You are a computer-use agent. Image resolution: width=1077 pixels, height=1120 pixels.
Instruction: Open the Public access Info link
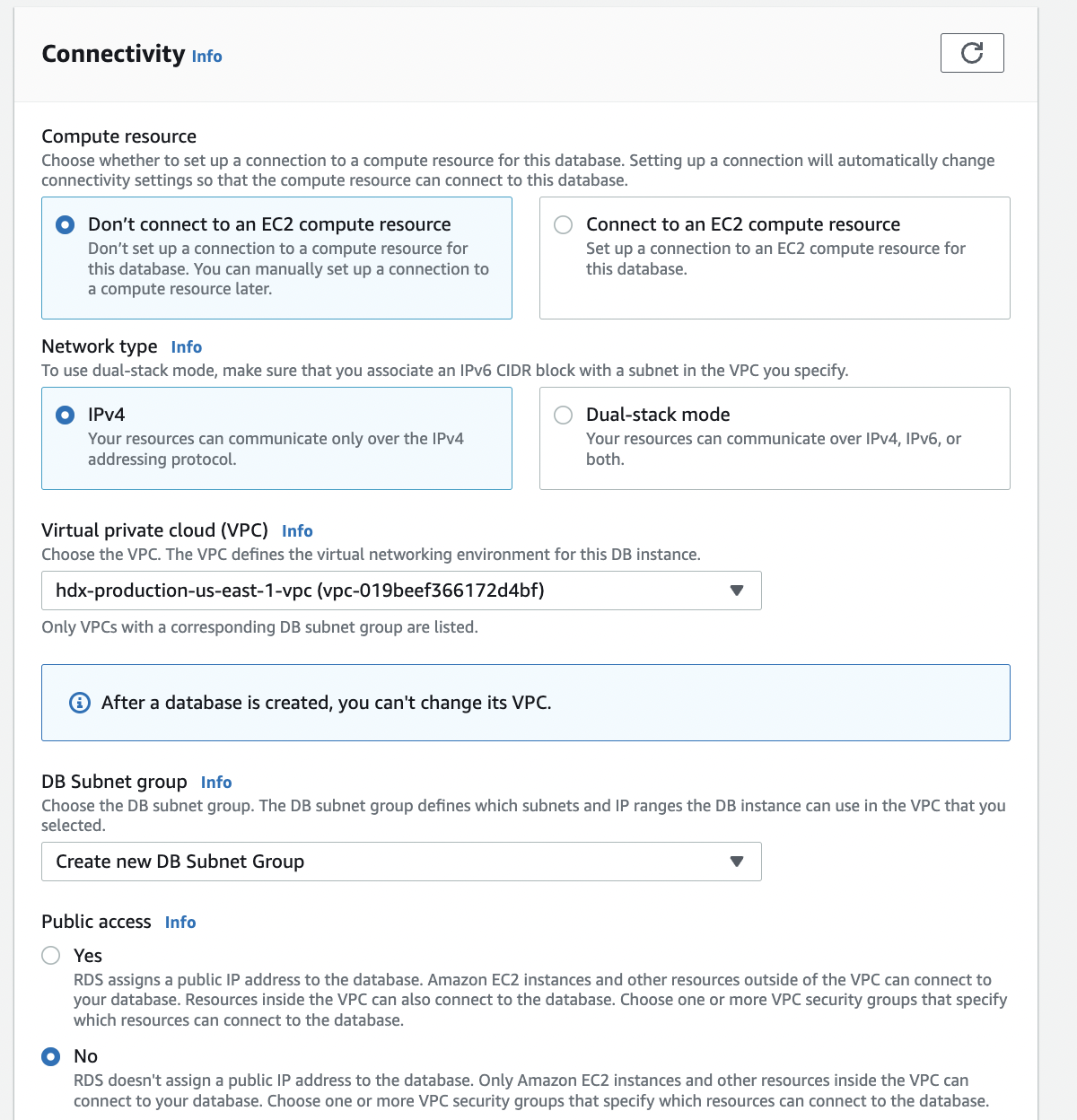(x=180, y=923)
